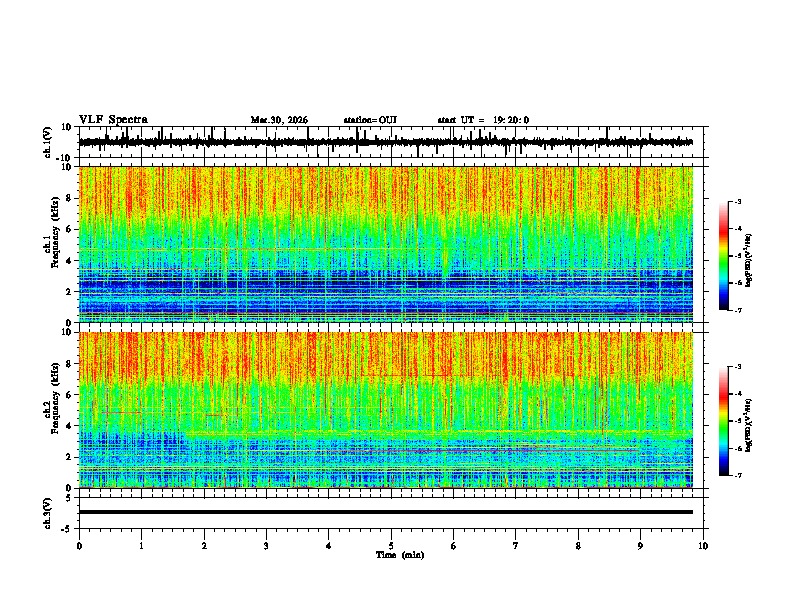Click the '-3' label on ch.1 colorbar
This screenshot has width=792, height=612.
point(737,202)
